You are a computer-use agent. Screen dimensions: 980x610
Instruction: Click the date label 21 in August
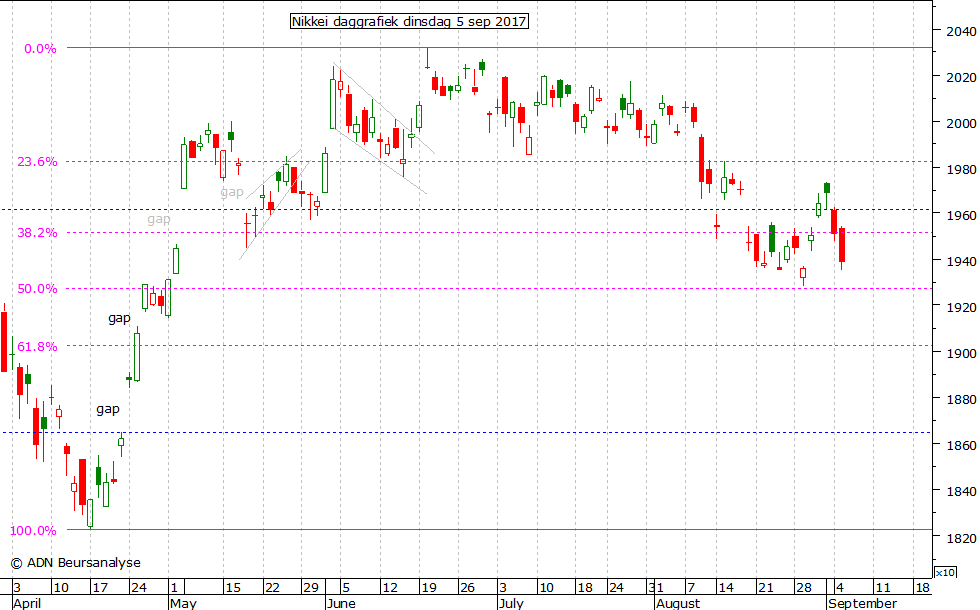point(766,588)
